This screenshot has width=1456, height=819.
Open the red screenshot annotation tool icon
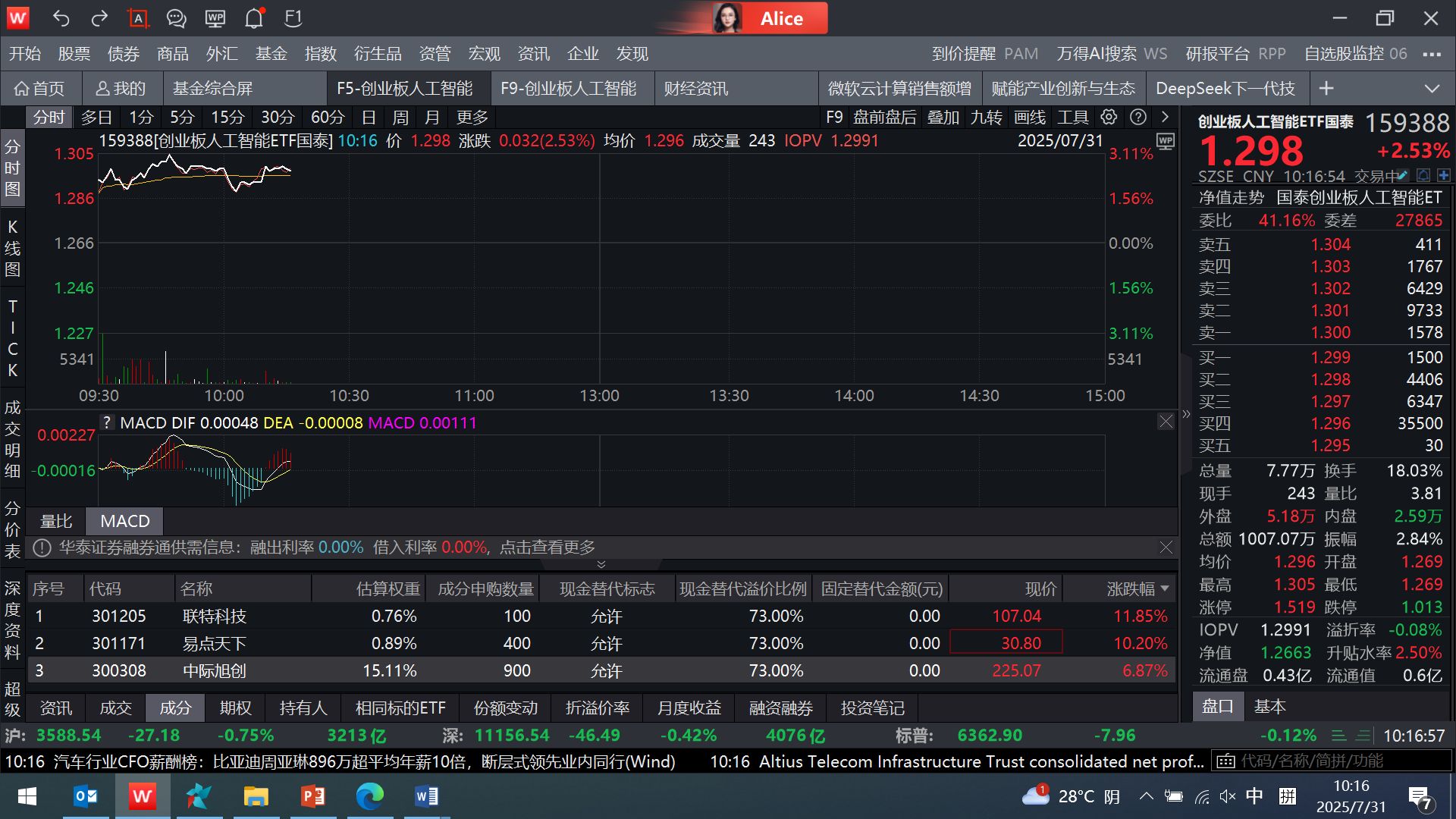[x=138, y=18]
